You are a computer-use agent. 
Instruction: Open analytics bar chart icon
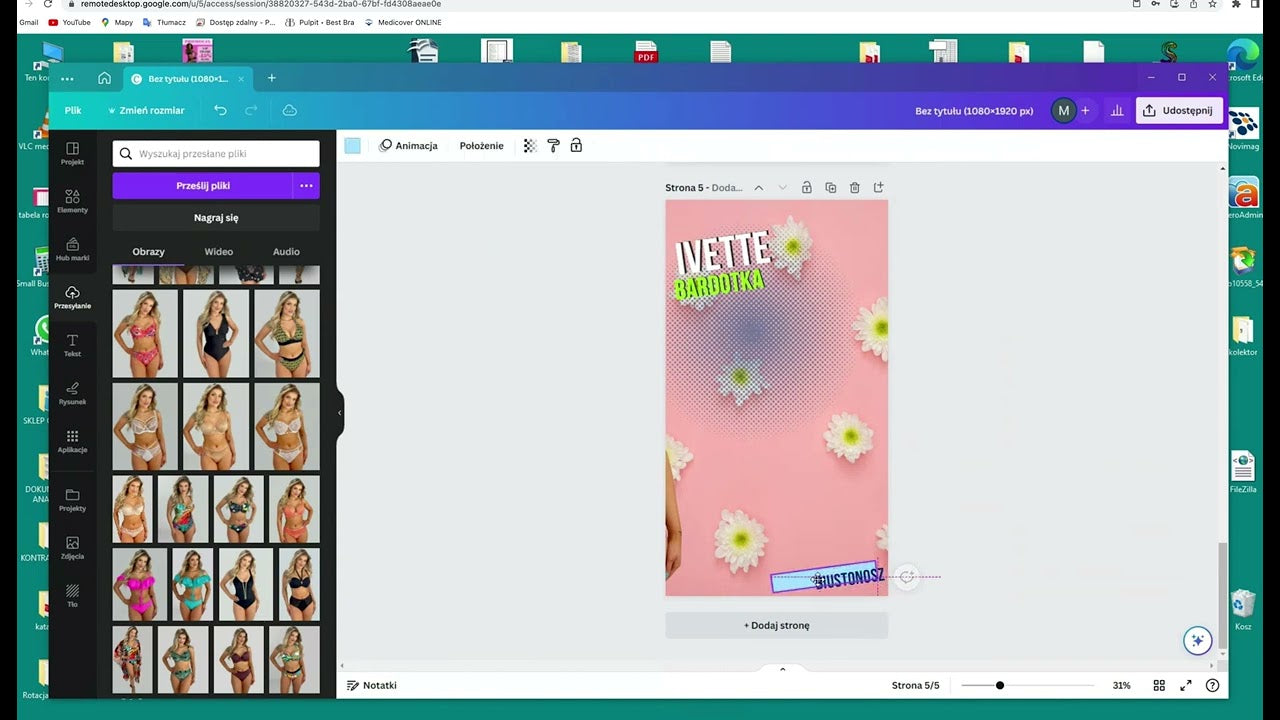point(1117,111)
